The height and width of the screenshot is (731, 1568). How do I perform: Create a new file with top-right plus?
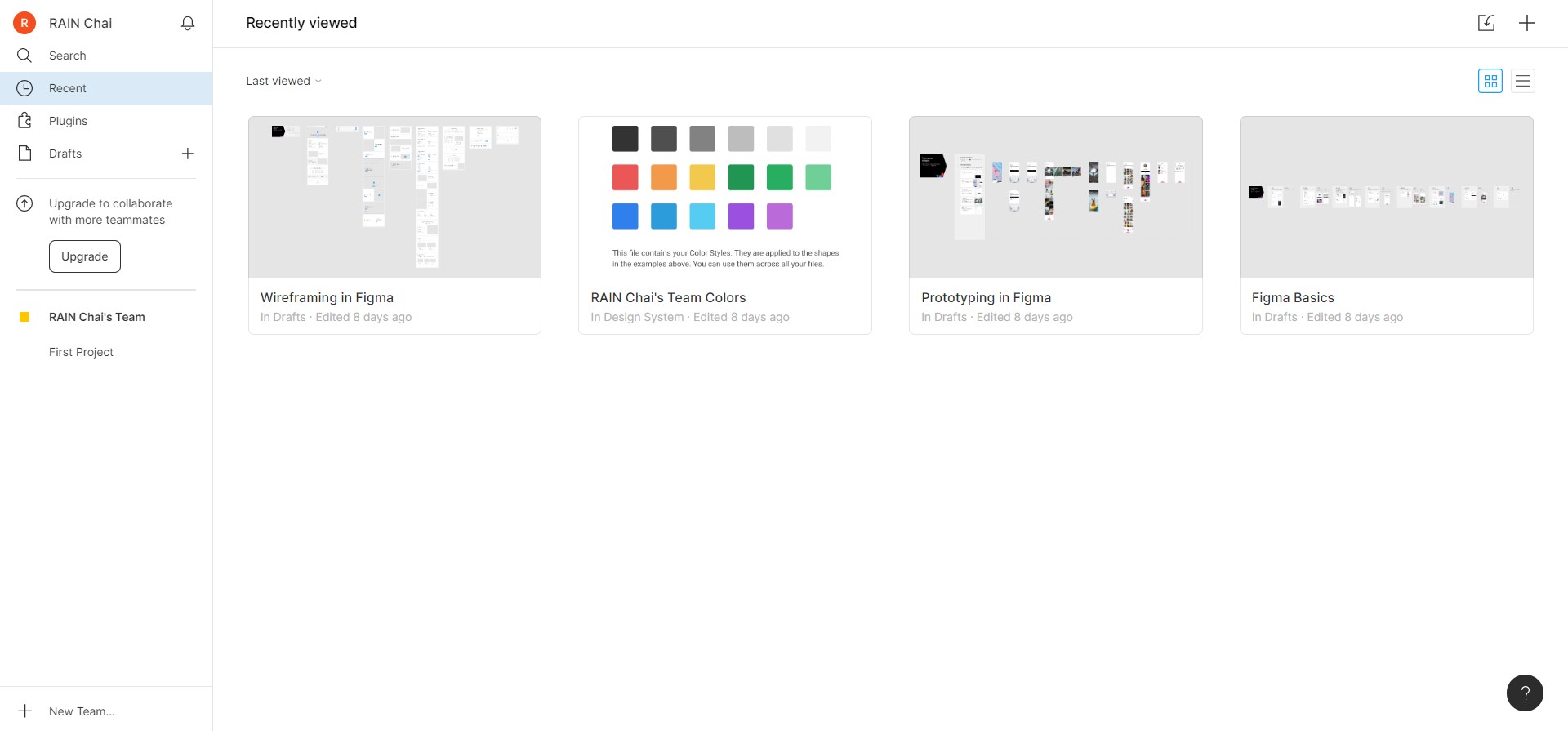click(x=1527, y=23)
